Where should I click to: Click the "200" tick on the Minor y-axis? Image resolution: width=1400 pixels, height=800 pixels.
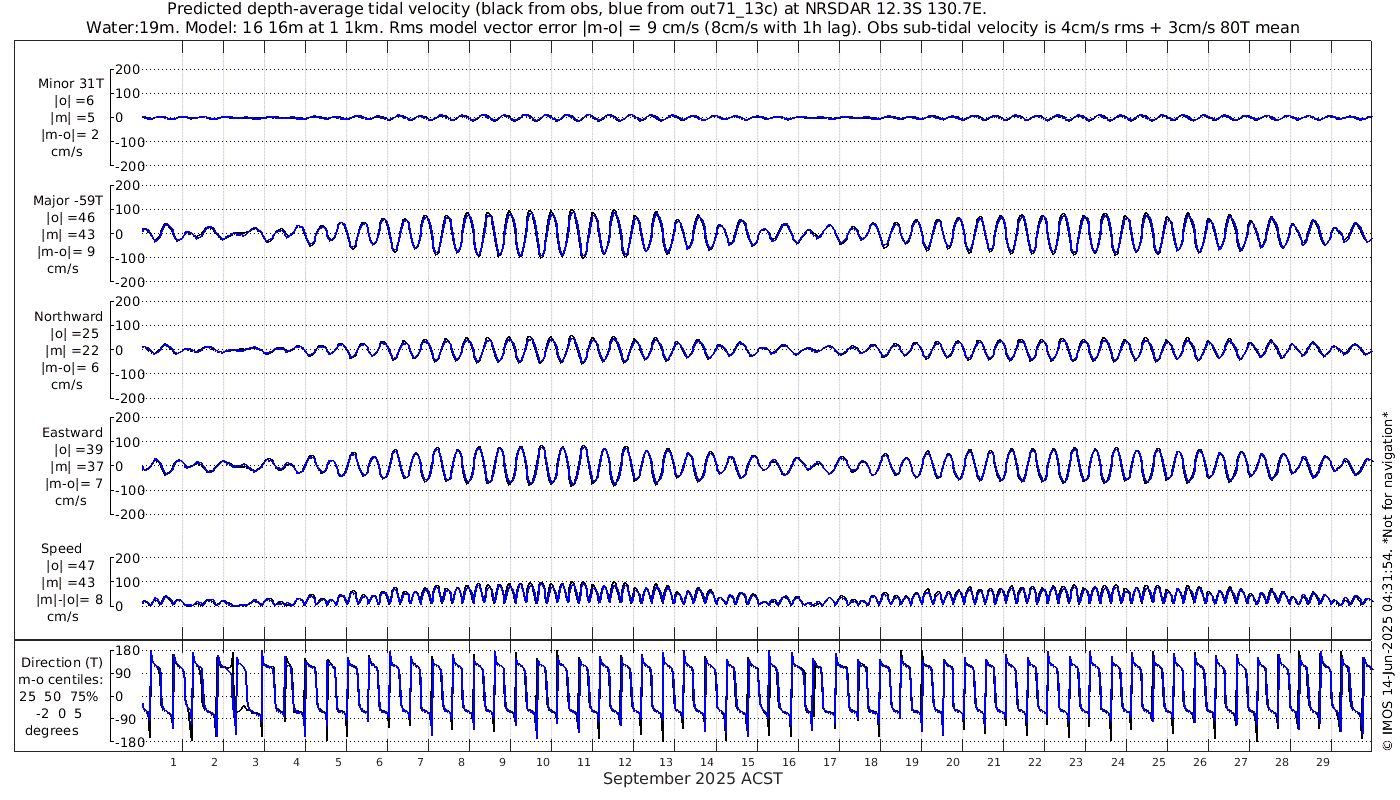(x=126, y=70)
